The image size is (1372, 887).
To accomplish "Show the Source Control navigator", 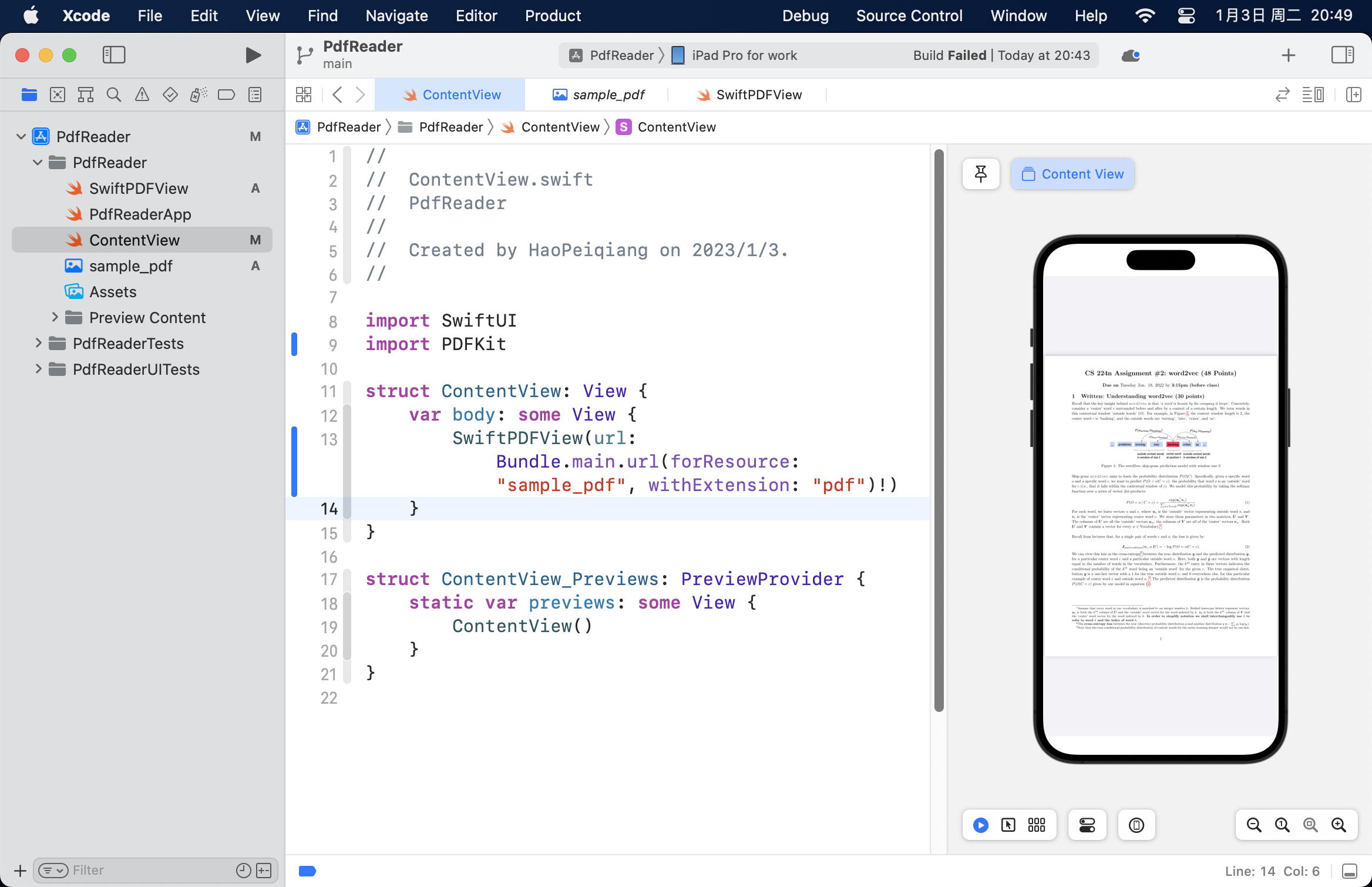I will pos(57,94).
